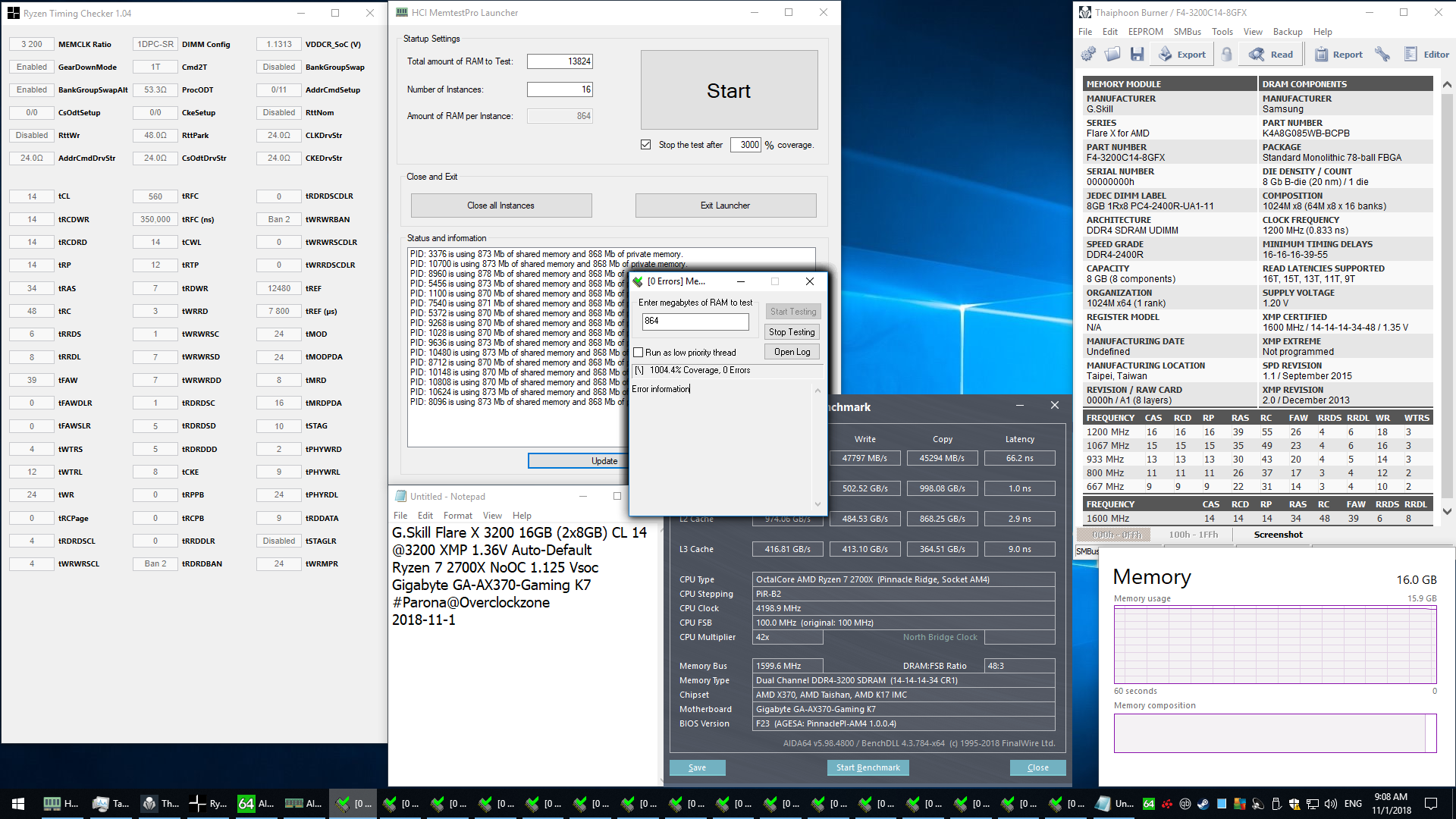Click the network tray icon
1456x819 pixels.
(x=1313, y=804)
